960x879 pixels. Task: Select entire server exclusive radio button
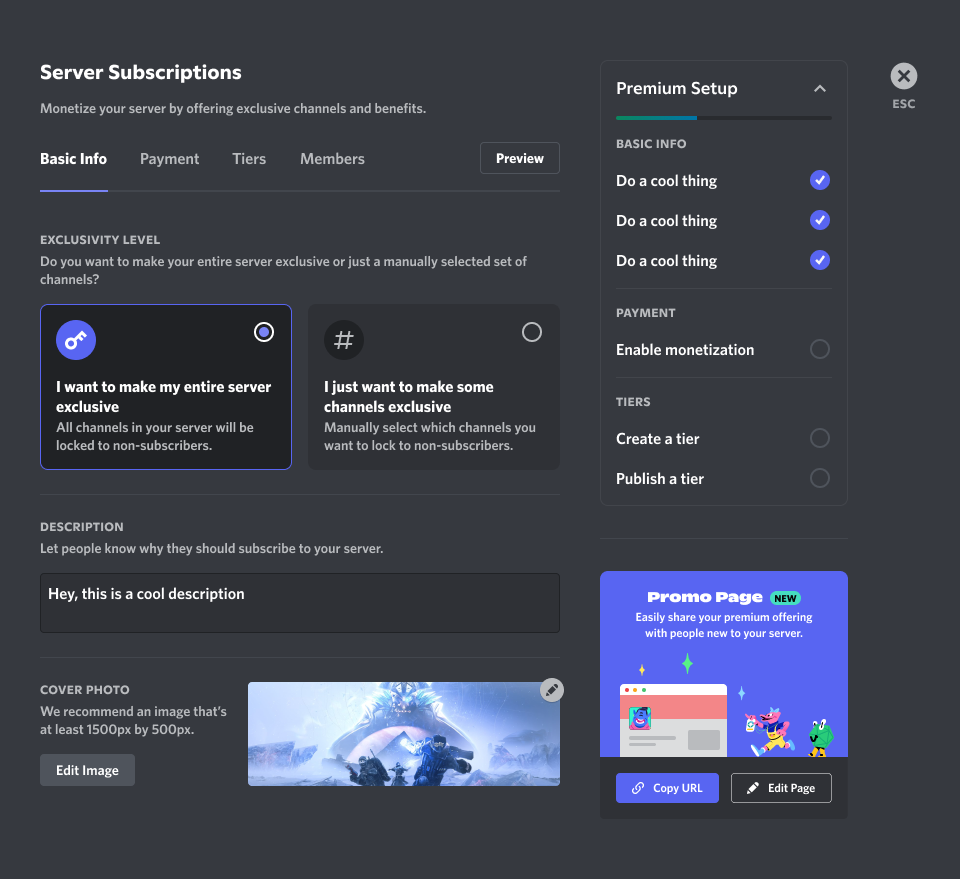coord(264,332)
